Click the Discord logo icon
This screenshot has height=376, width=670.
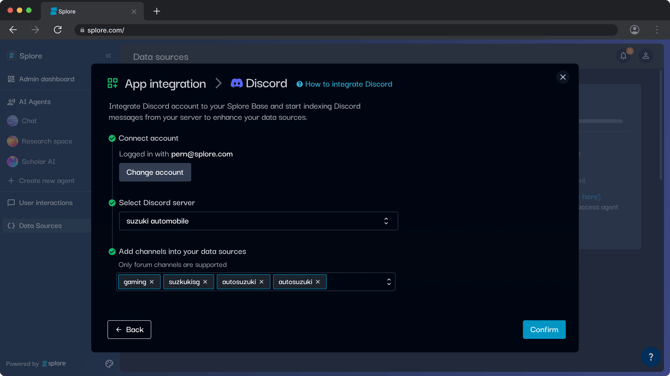coord(236,83)
